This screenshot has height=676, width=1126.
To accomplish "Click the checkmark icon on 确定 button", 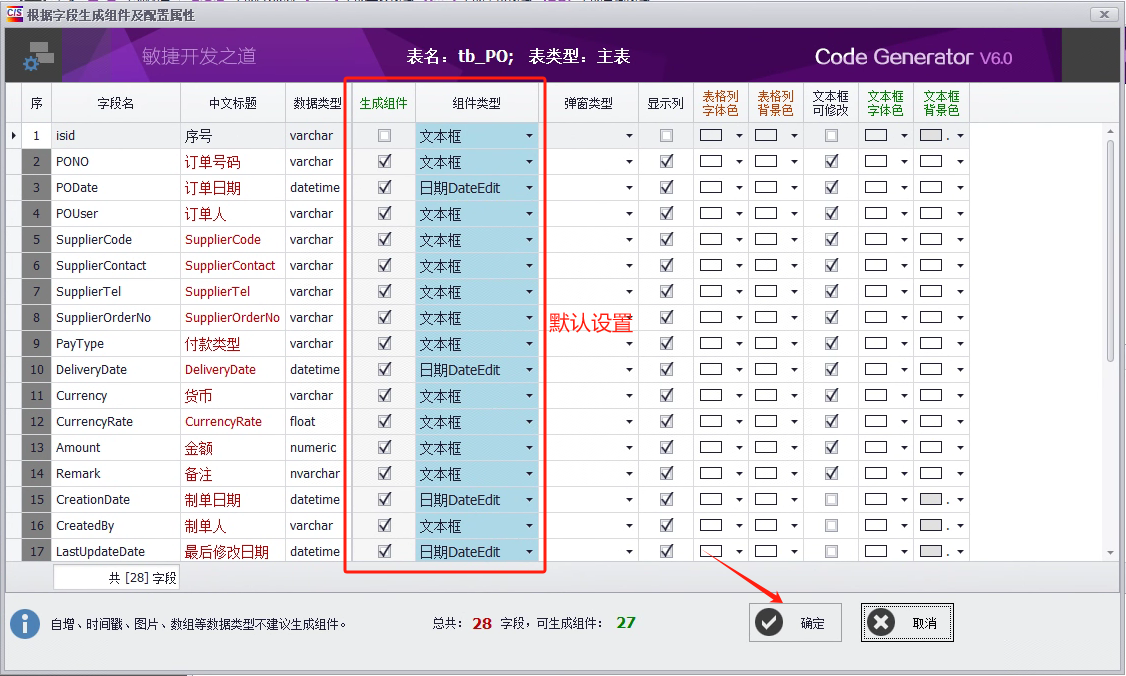I will point(769,622).
